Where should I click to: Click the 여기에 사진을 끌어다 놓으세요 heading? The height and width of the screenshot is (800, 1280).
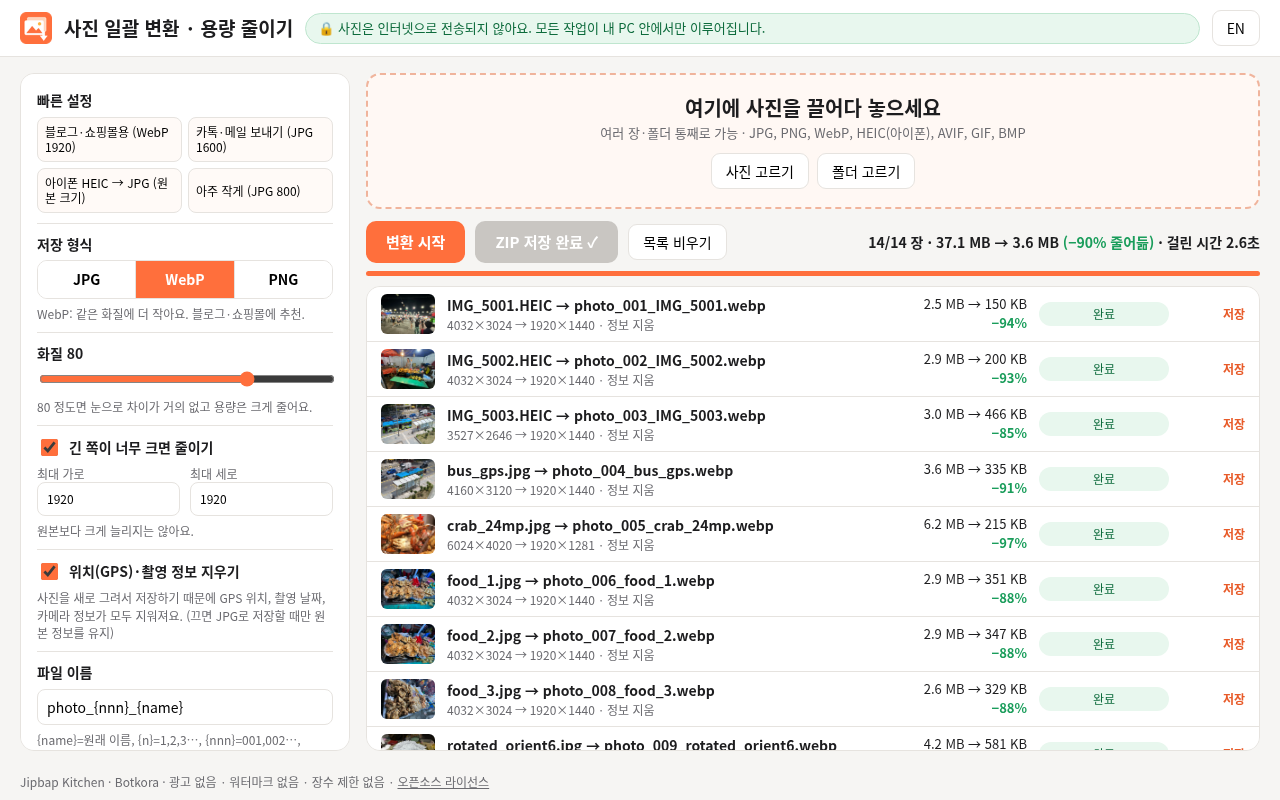(x=813, y=108)
